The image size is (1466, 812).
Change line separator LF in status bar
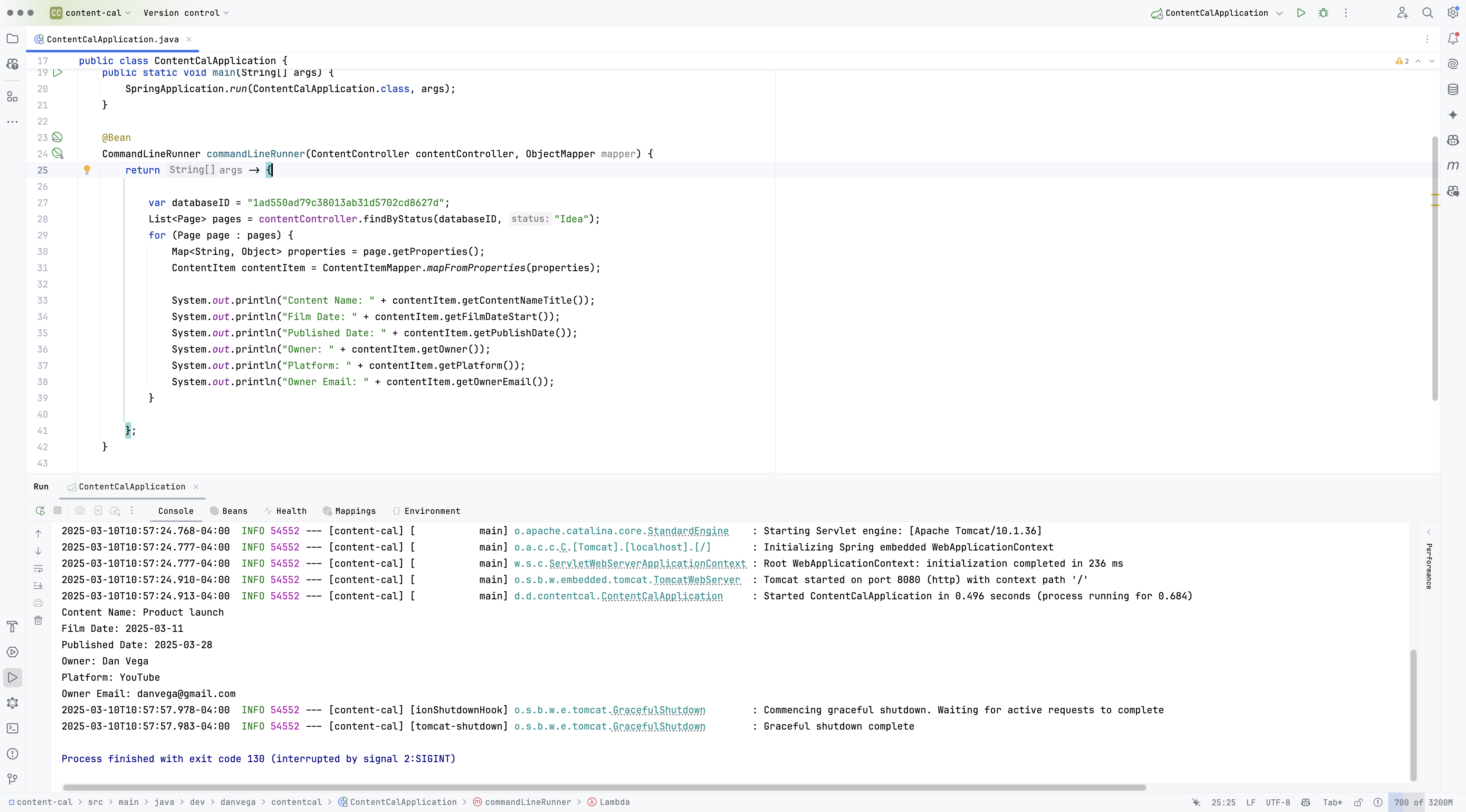pos(1251,802)
